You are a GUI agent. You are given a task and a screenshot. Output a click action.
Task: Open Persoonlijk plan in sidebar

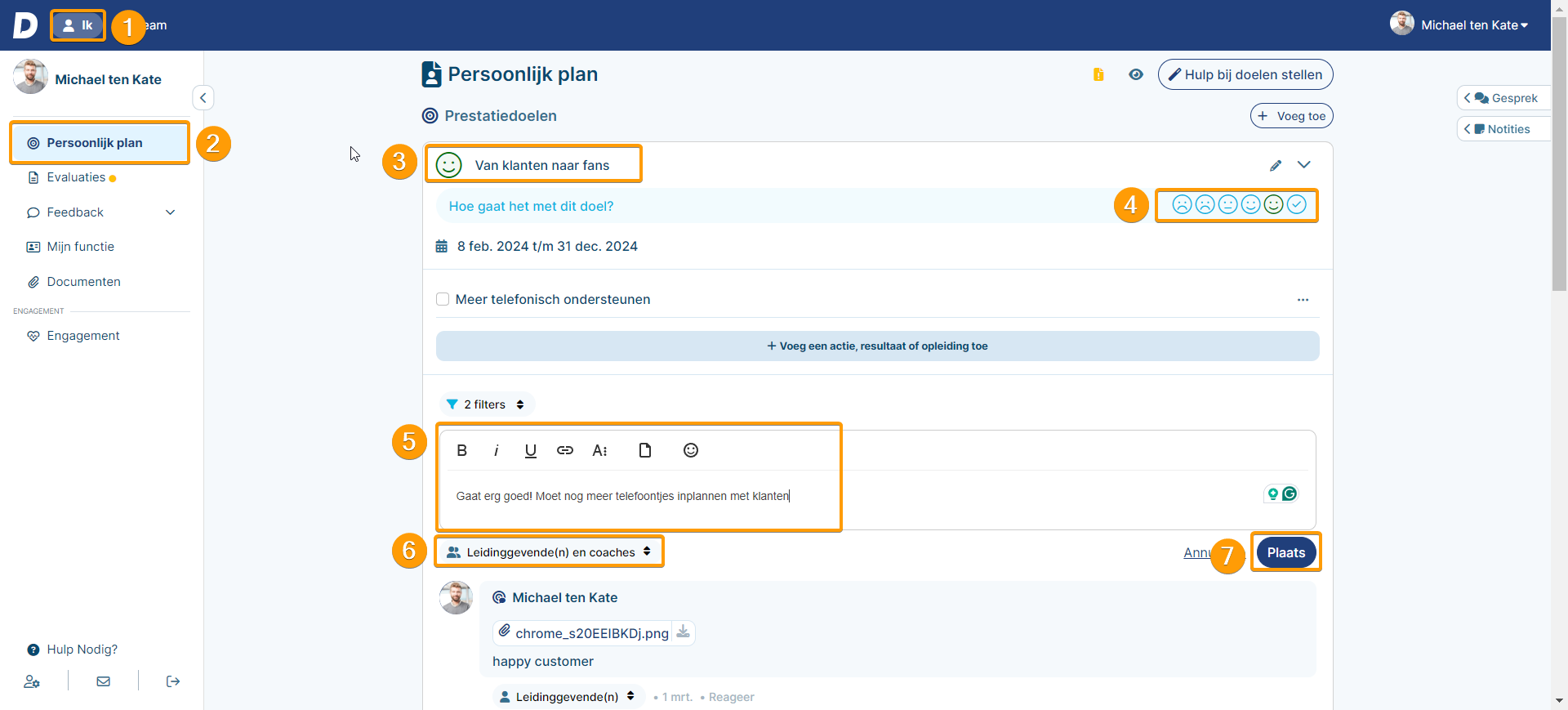point(100,143)
